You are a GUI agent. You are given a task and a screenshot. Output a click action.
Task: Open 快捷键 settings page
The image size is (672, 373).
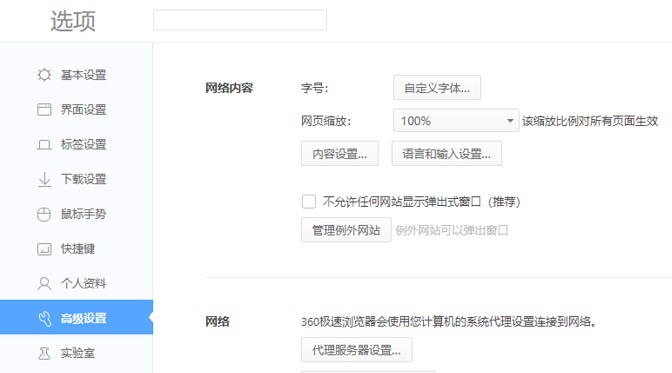pos(76,249)
